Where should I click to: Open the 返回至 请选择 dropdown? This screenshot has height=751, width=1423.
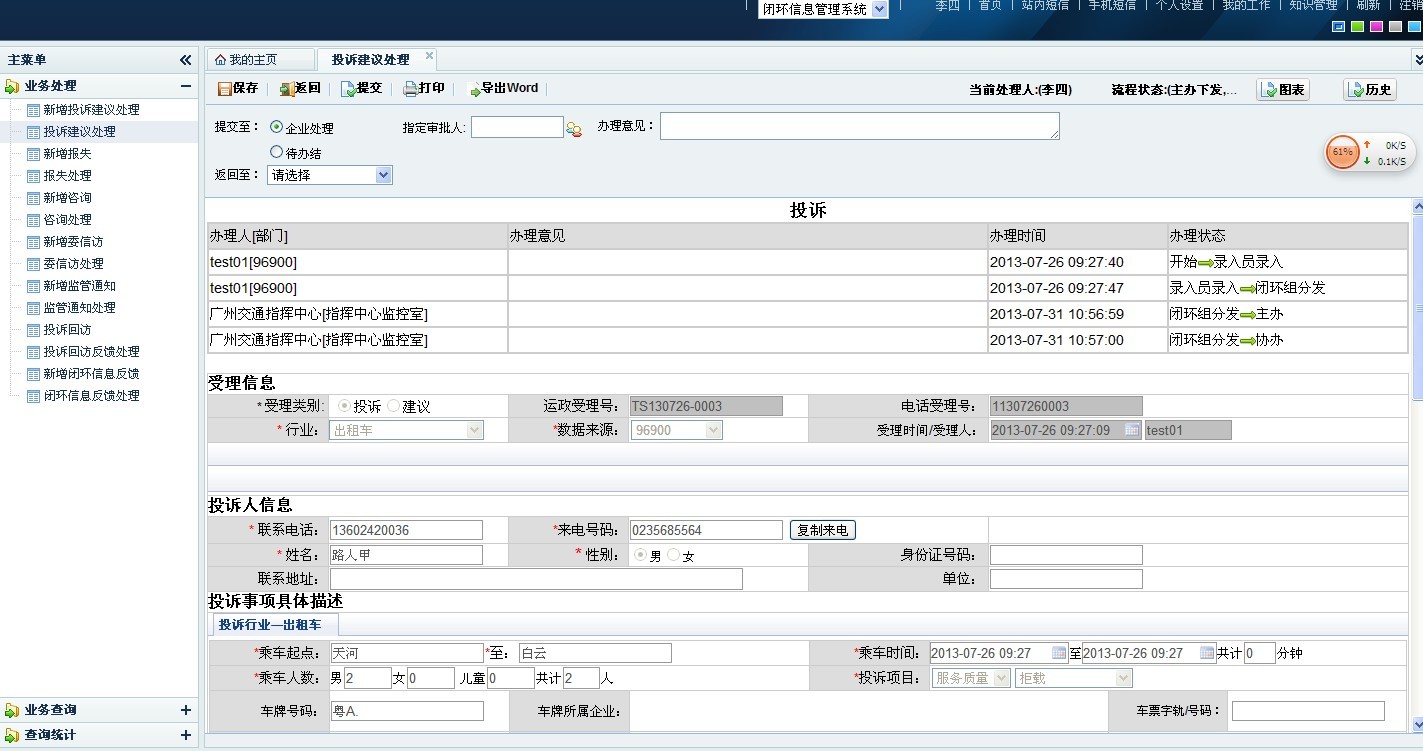point(330,175)
